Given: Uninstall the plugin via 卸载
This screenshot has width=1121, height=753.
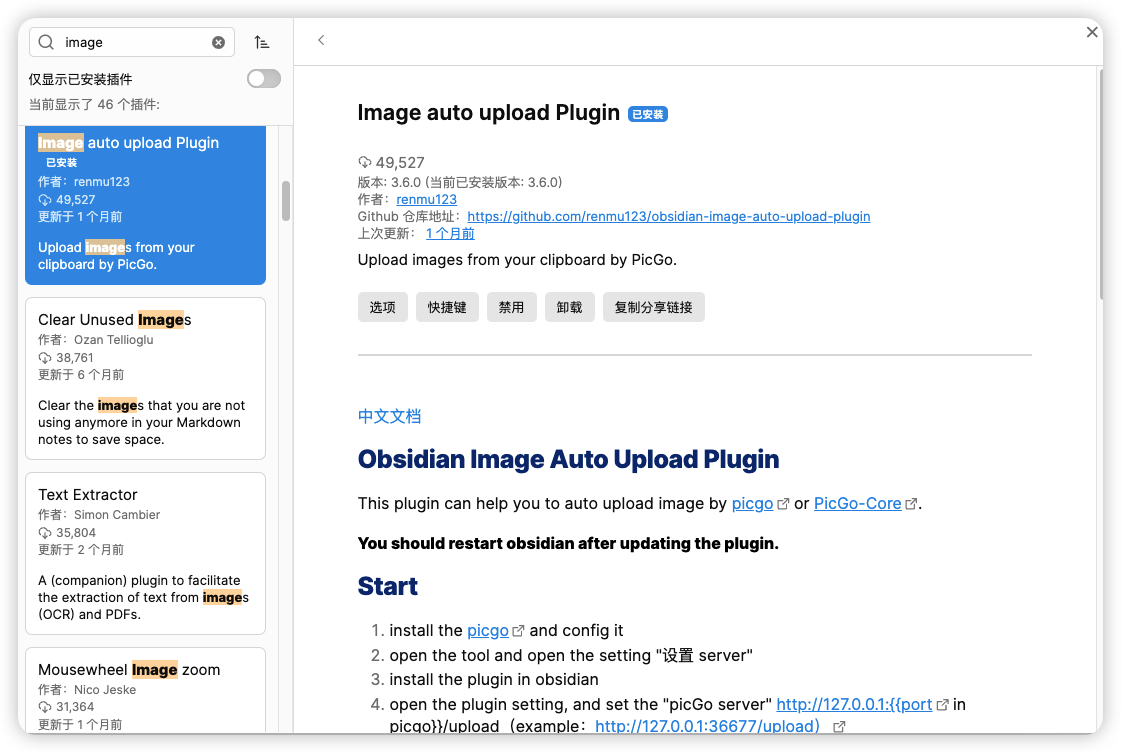Looking at the screenshot, I should click(569, 307).
